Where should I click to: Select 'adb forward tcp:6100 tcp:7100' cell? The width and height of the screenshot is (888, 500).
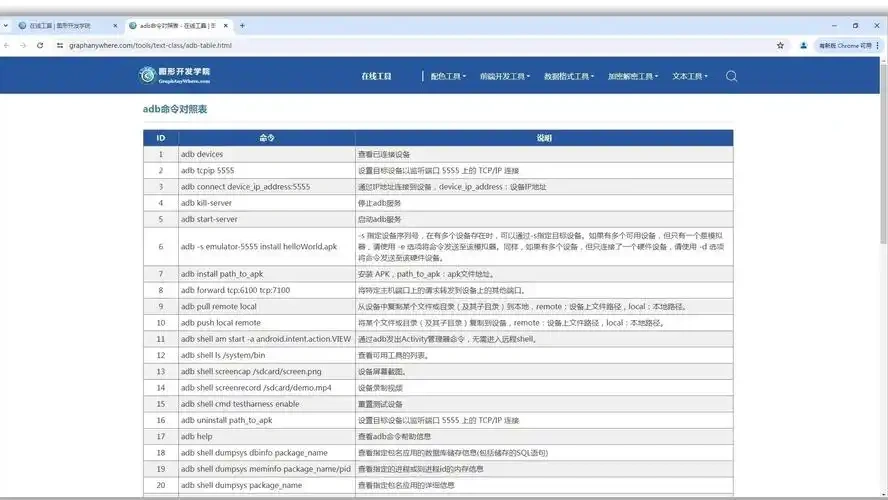[x=267, y=290]
